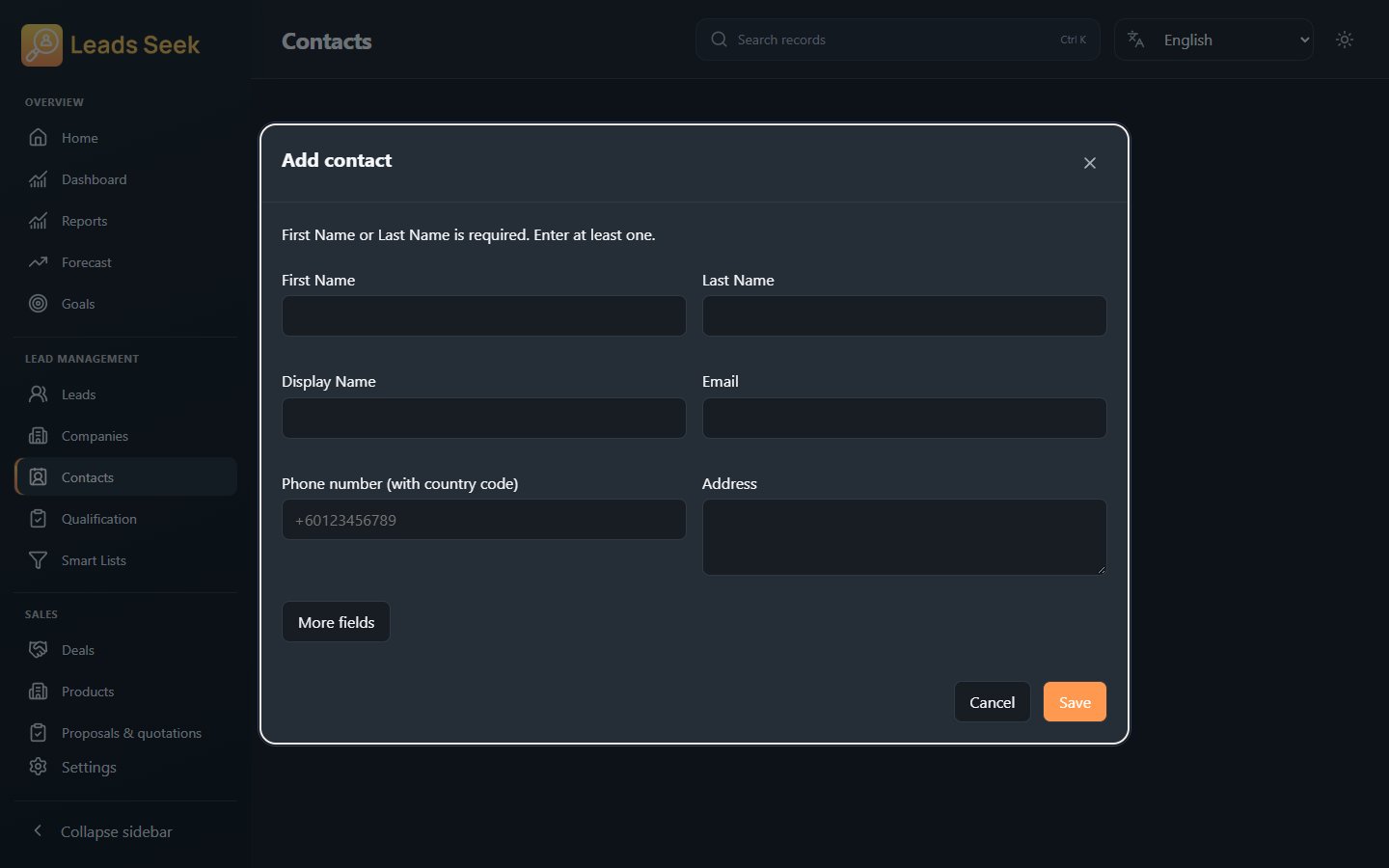The height and width of the screenshot is (868, 1389).
Task: Click the Goals target icon
Action: pyautogui.click(x=38, y=304)
